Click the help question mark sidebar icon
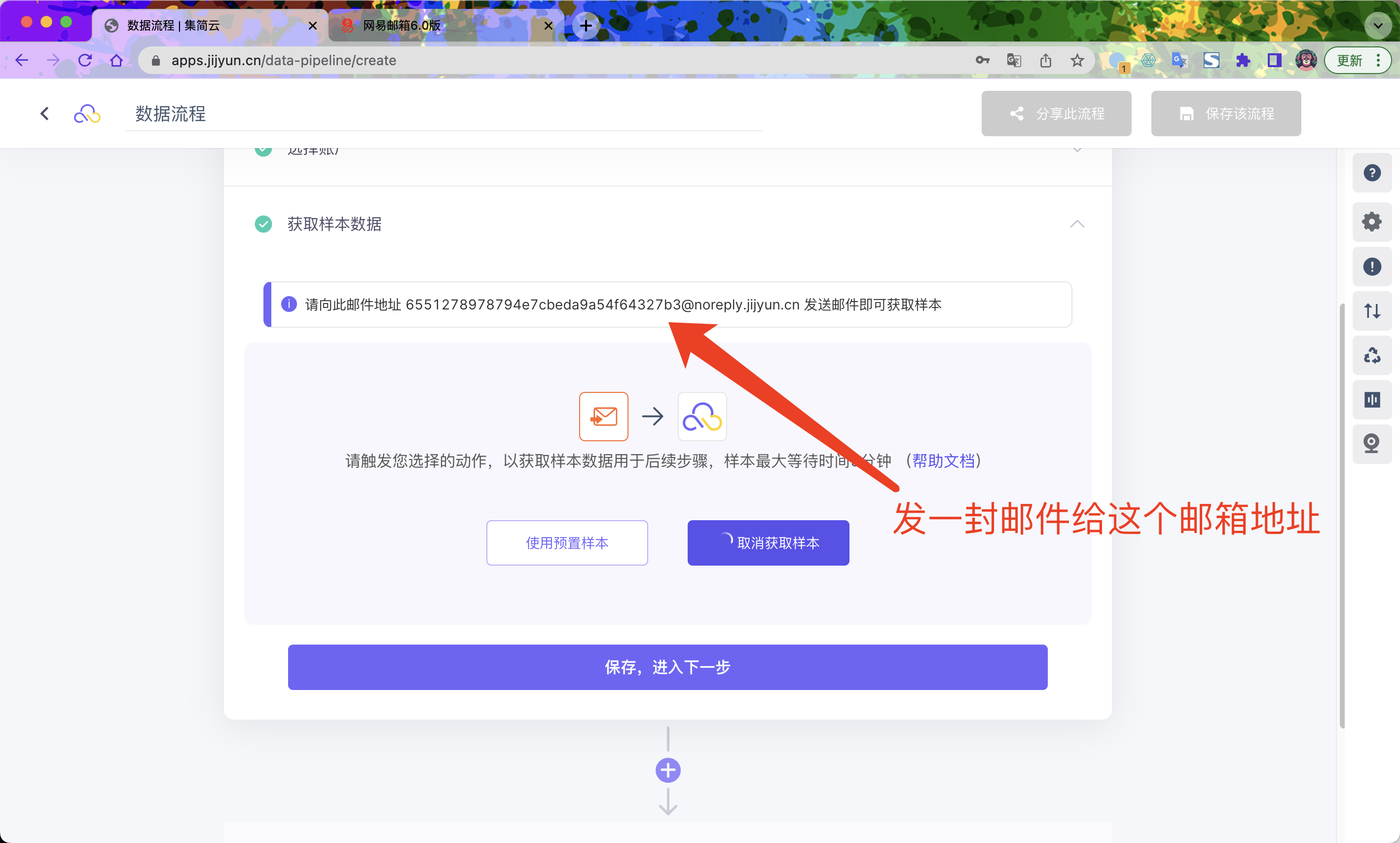 (1371, 173)
